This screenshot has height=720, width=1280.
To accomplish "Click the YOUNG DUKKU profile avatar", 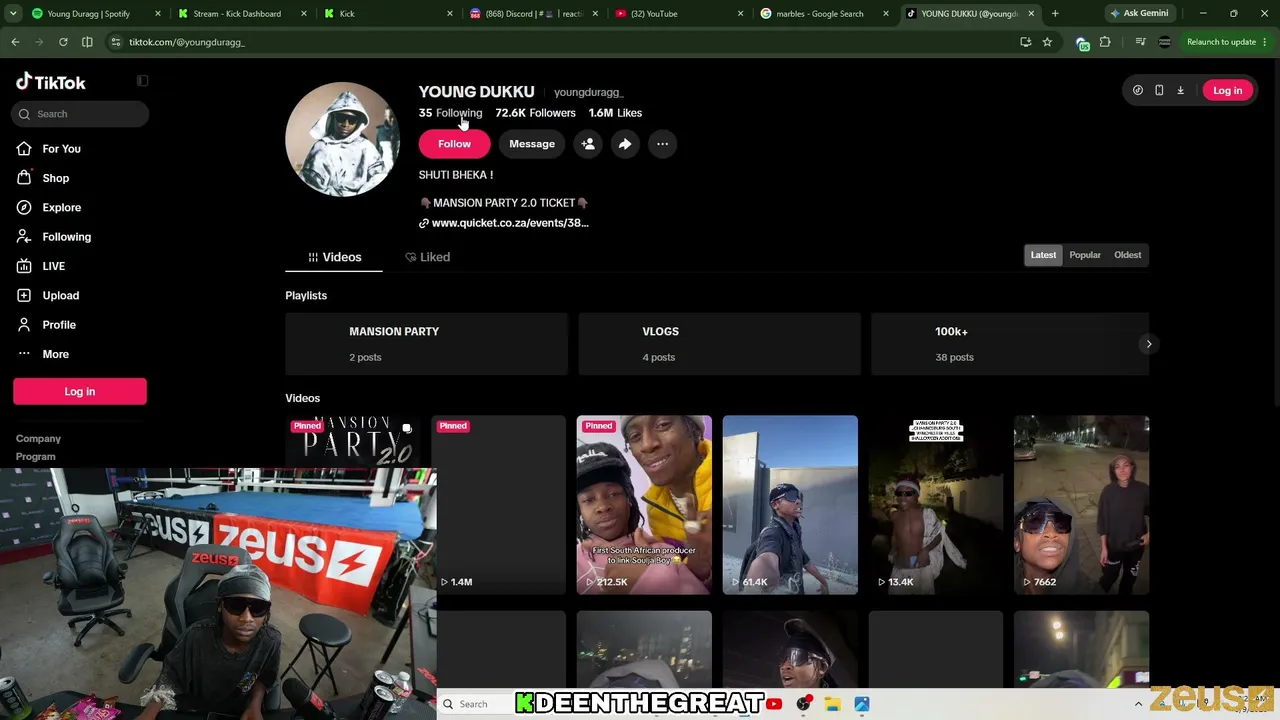I will coord(343,139).
